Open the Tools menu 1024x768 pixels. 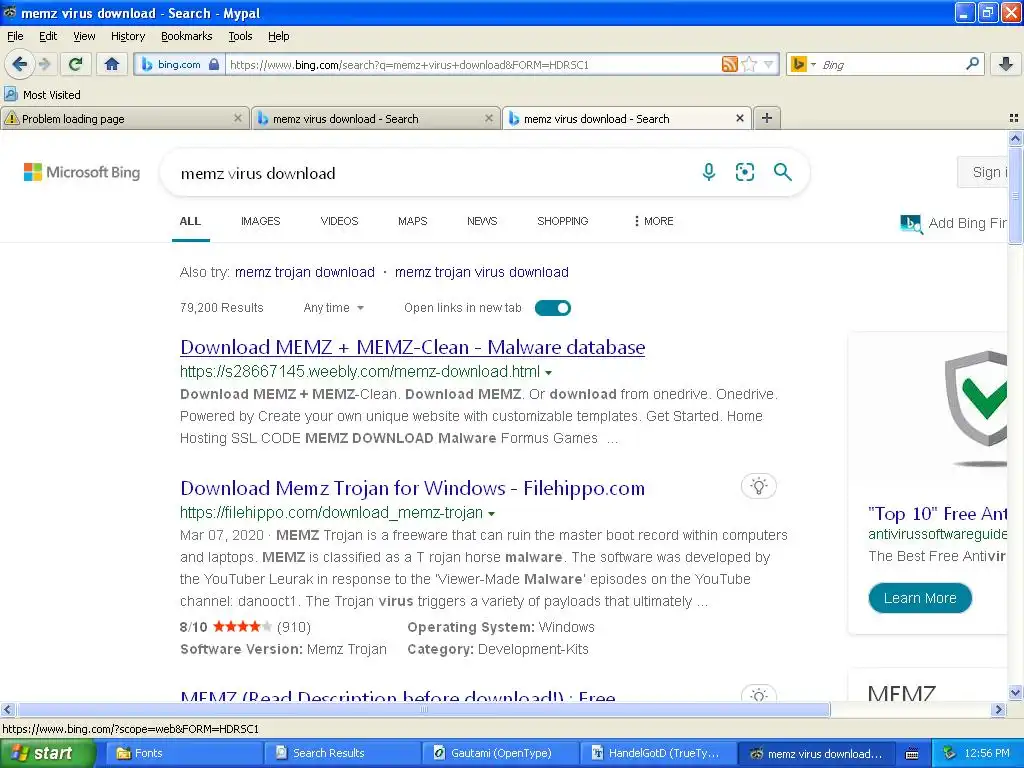tap(240, 36)
